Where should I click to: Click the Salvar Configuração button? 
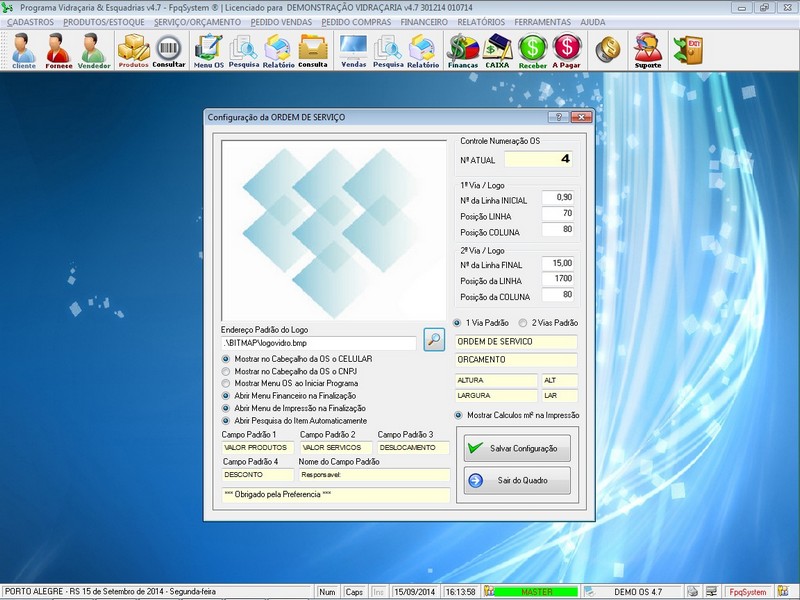tap(517, 448)
